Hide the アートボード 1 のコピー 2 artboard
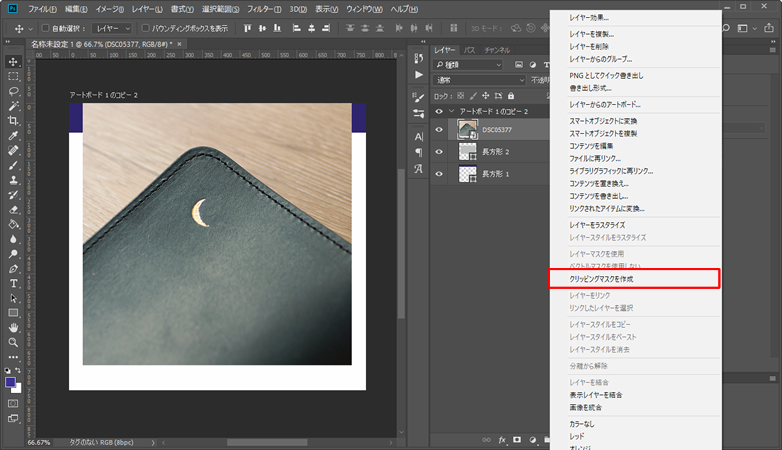The image size is (782, 450). pos(439,111)
